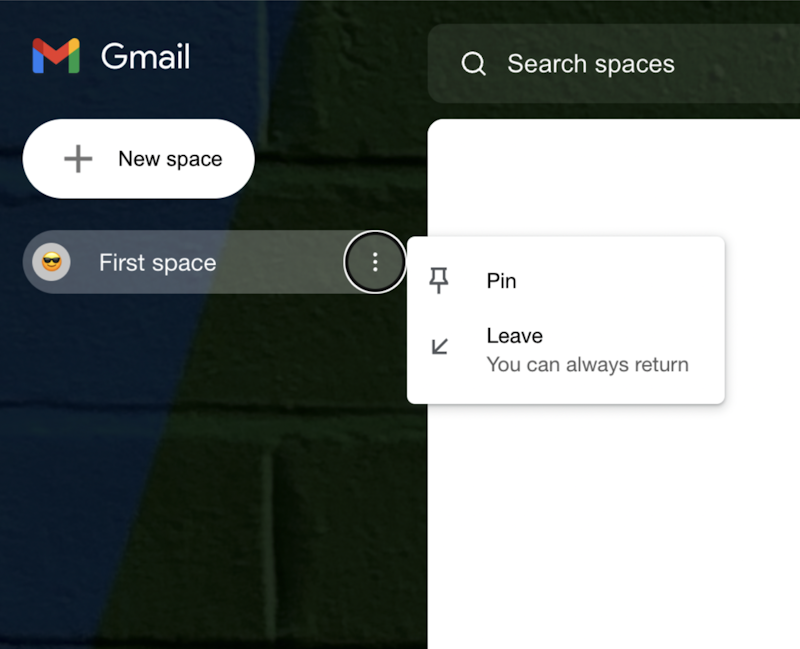Select the Gmail wordmark next to the logo
The height and width of the screenshot is (649, 800).
point(145,57)
